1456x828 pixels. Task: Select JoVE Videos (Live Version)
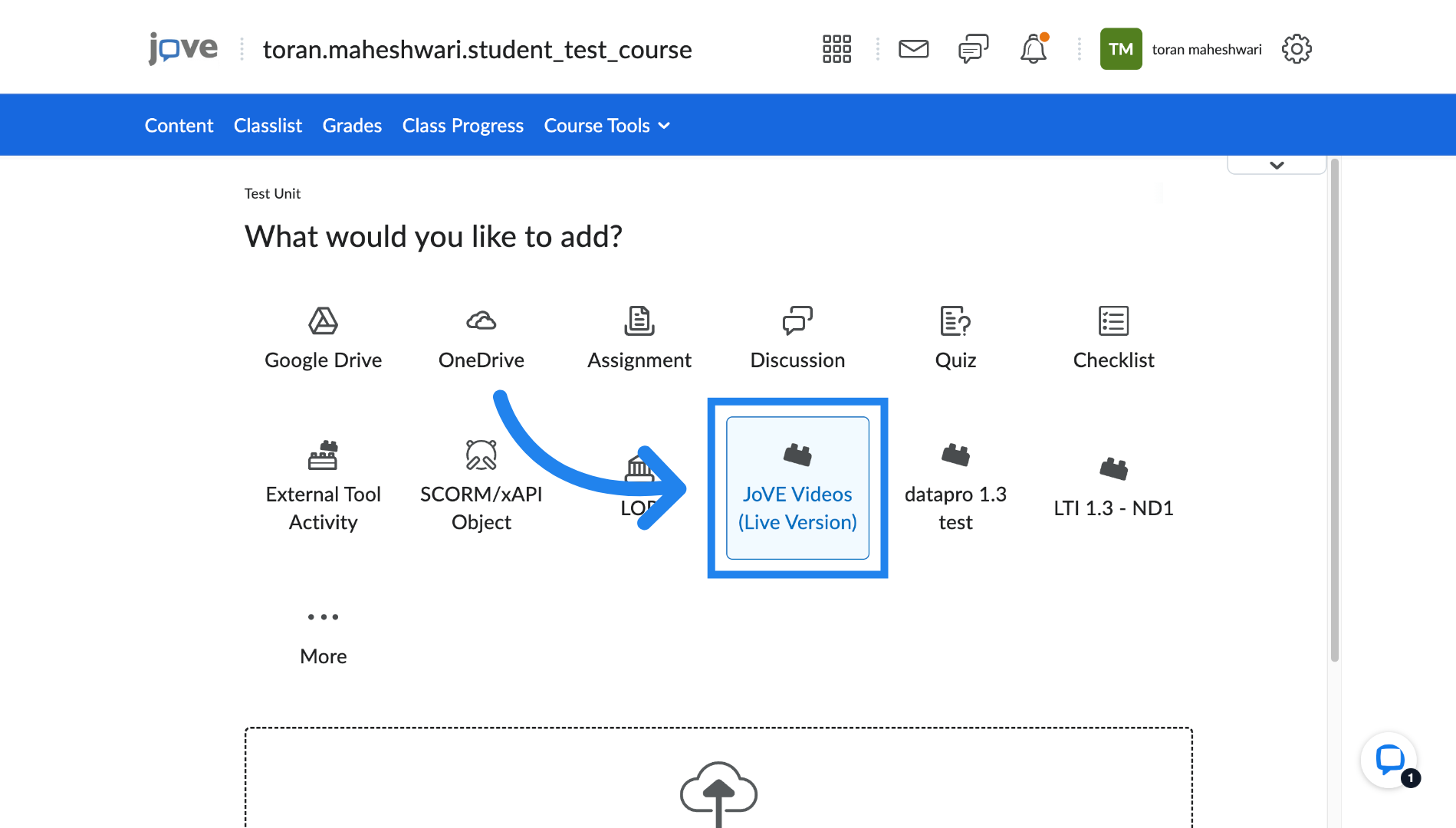[797, 488]
